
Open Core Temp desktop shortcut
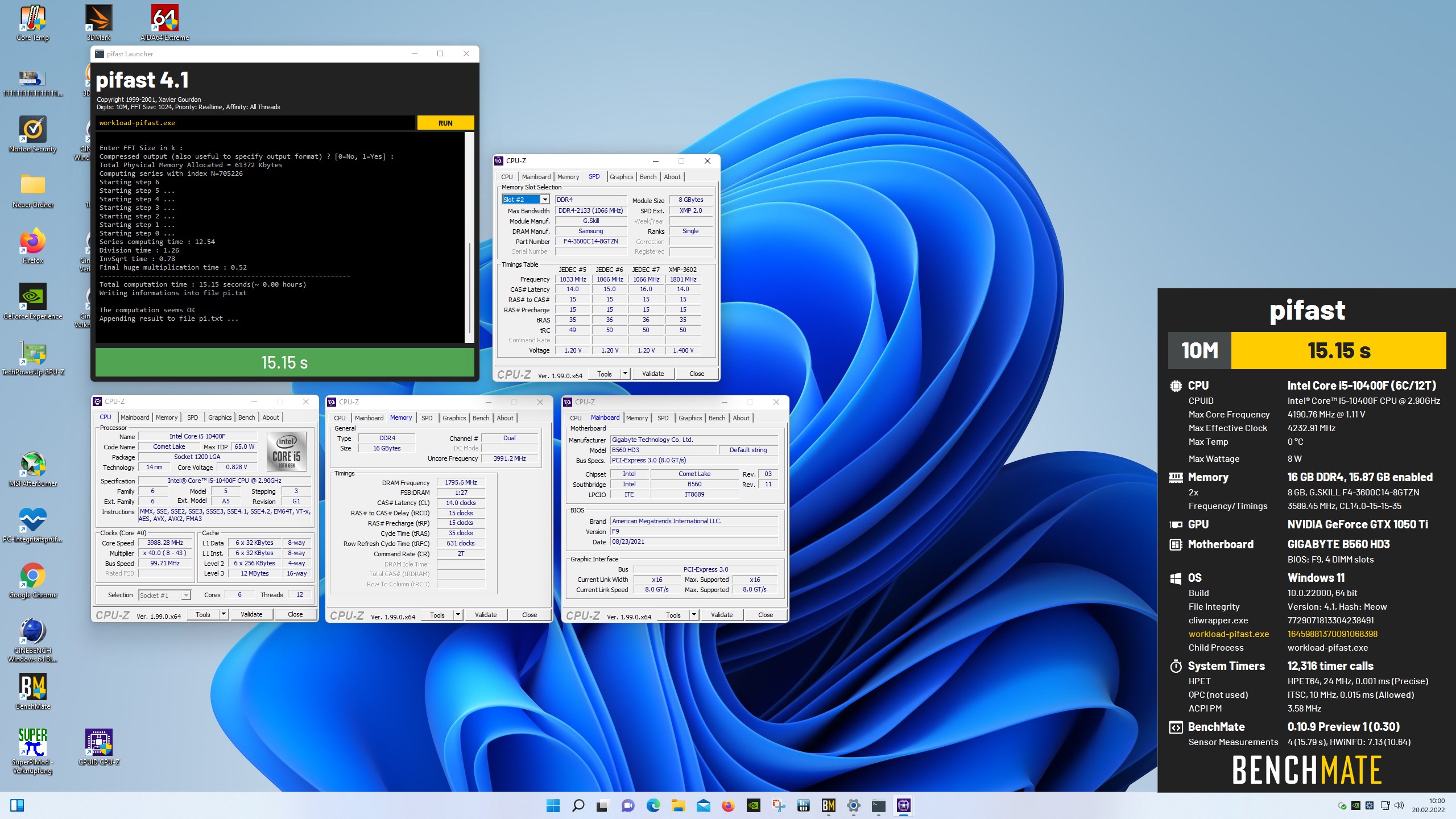tap(33, 23)
